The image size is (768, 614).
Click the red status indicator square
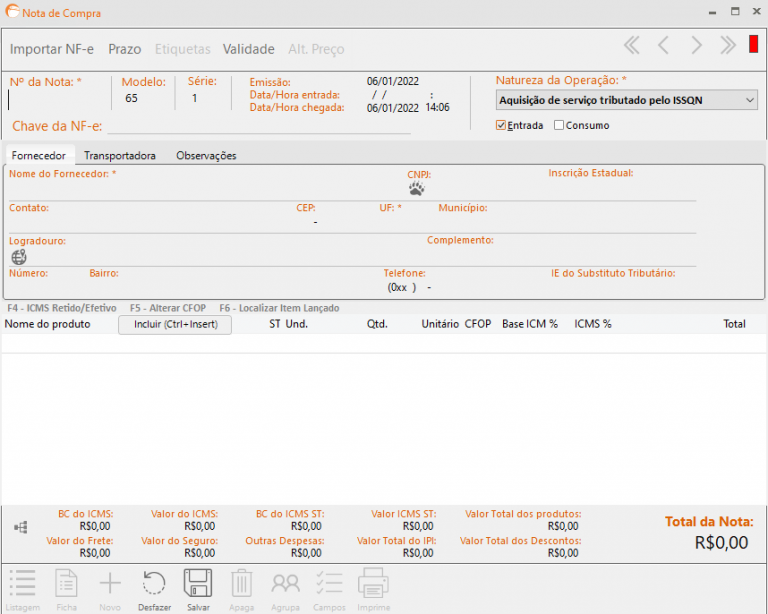(x=753, y=45)
